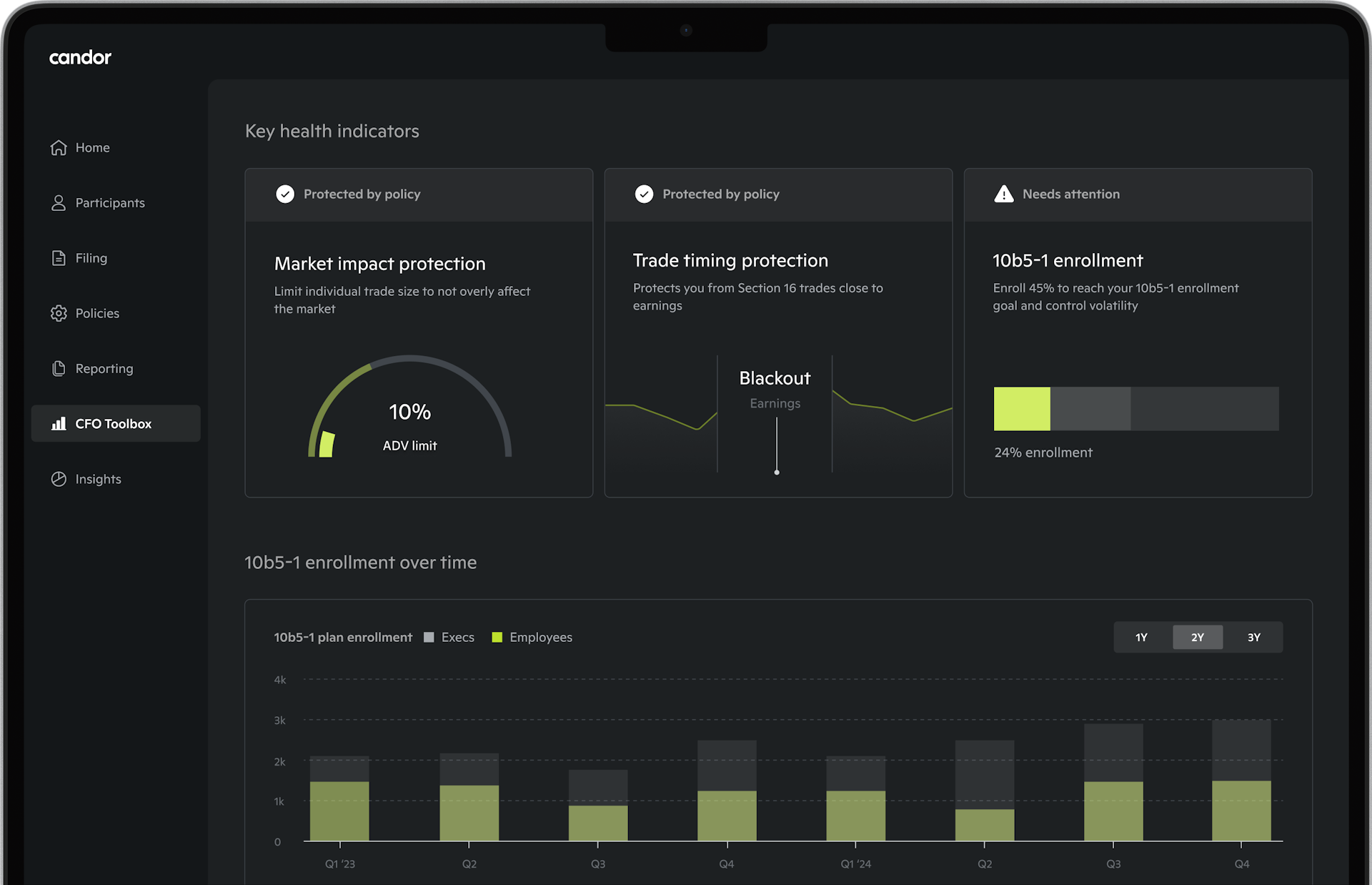The image size is (1372, 885).
Task: Click the Participants person icon
Action: pos(59,203)
